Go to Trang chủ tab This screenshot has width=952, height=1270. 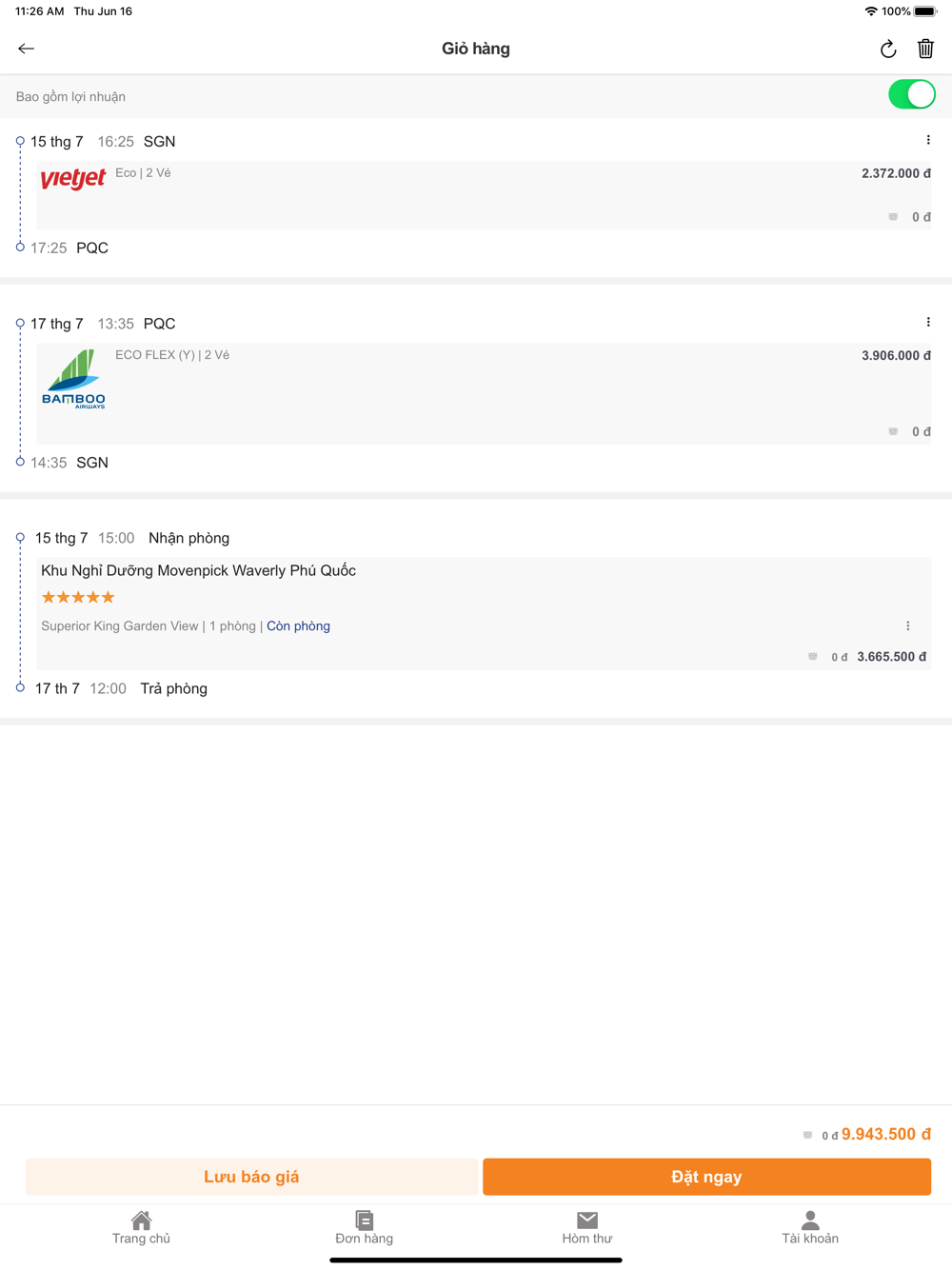(141, 1227)
